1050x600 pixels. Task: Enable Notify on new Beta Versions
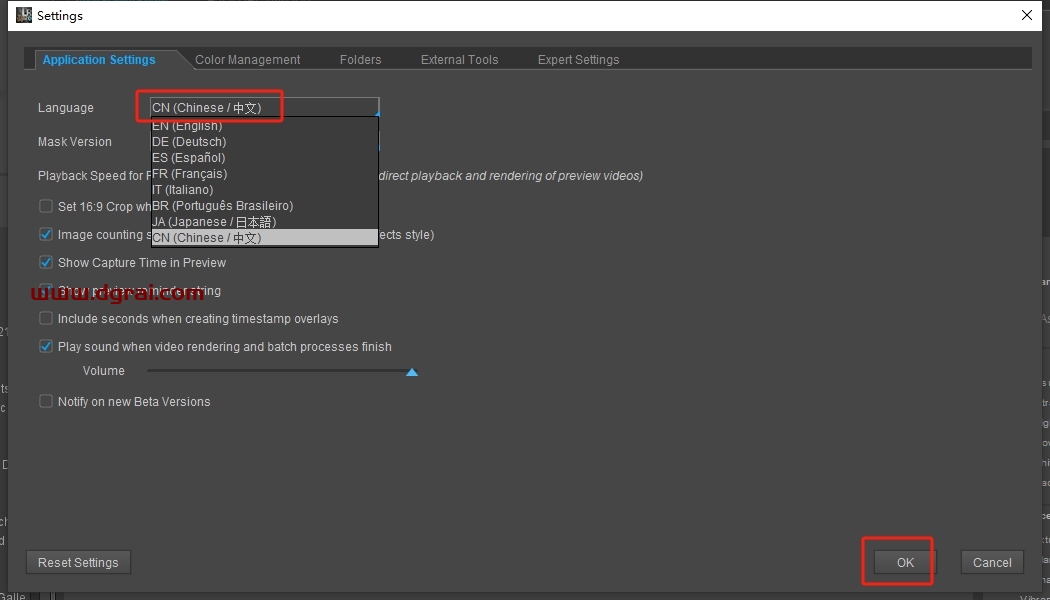[x=46, y=402]
